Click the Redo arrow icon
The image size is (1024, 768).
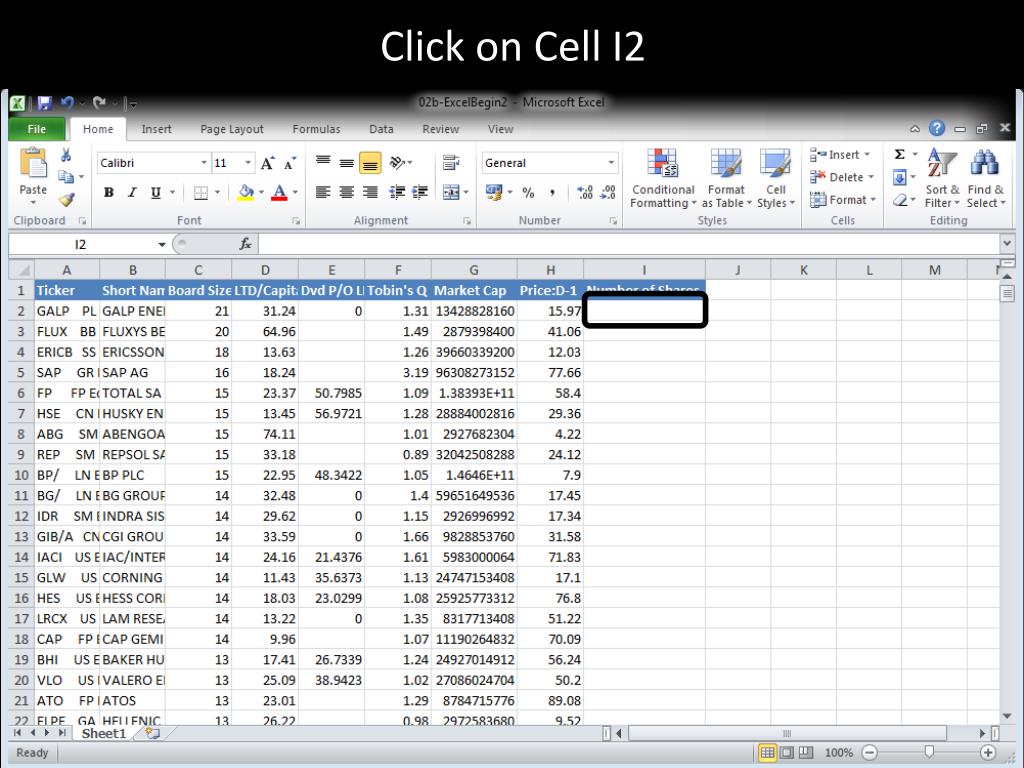coord(99,103)
